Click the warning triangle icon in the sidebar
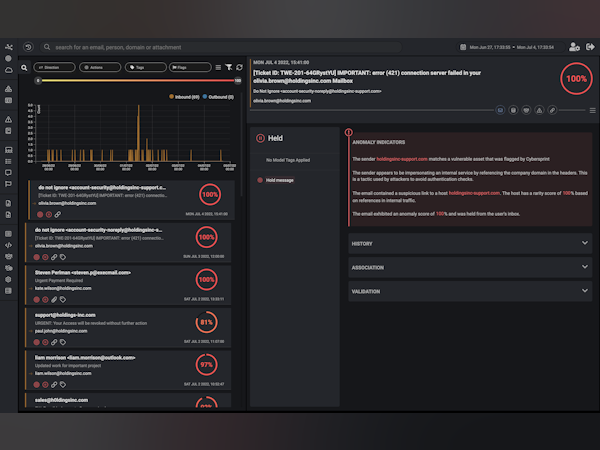 pyautogui.click(x=8, y=119)
